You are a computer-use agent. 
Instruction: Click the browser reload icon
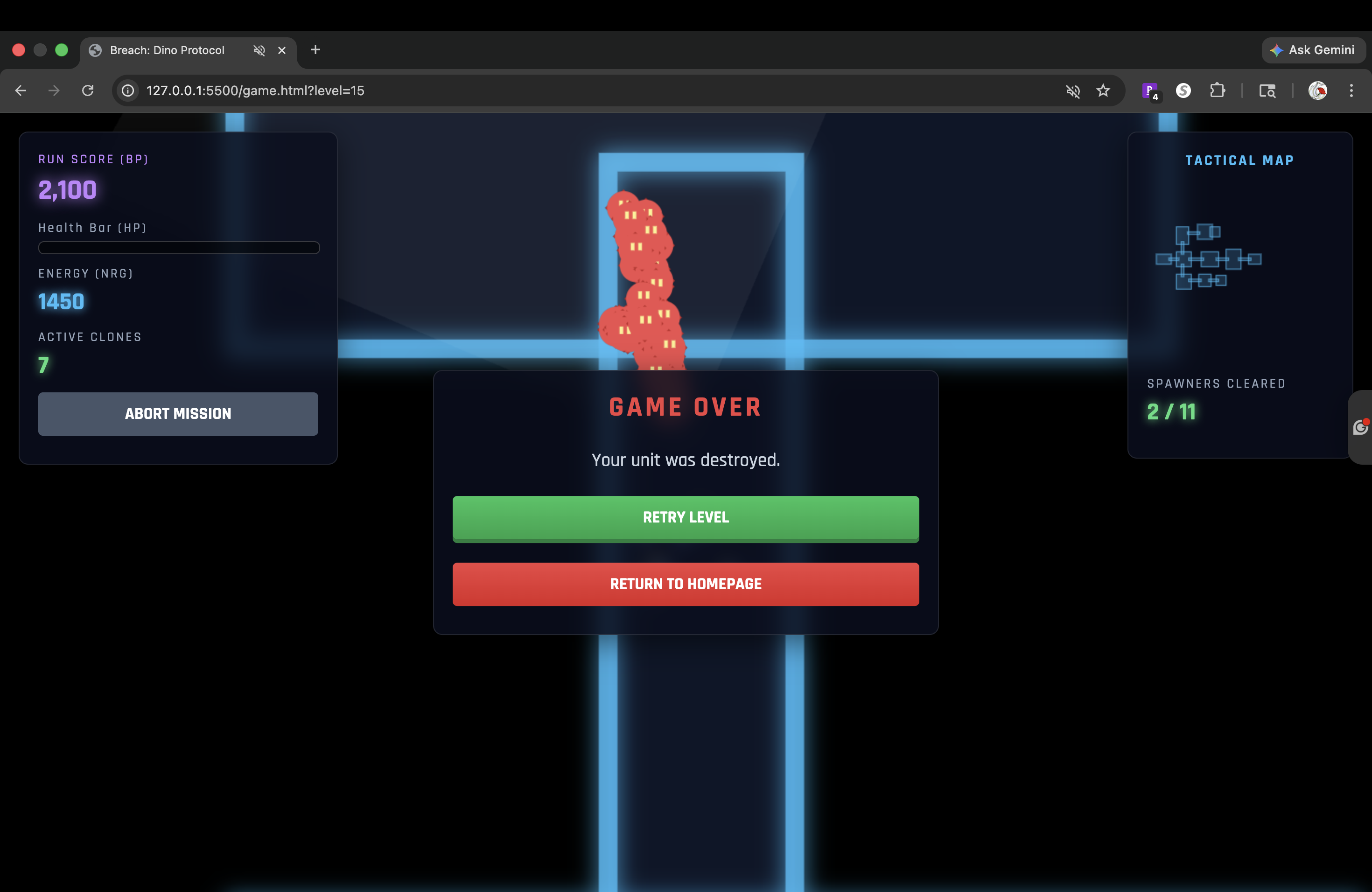[x=88, y=91]
